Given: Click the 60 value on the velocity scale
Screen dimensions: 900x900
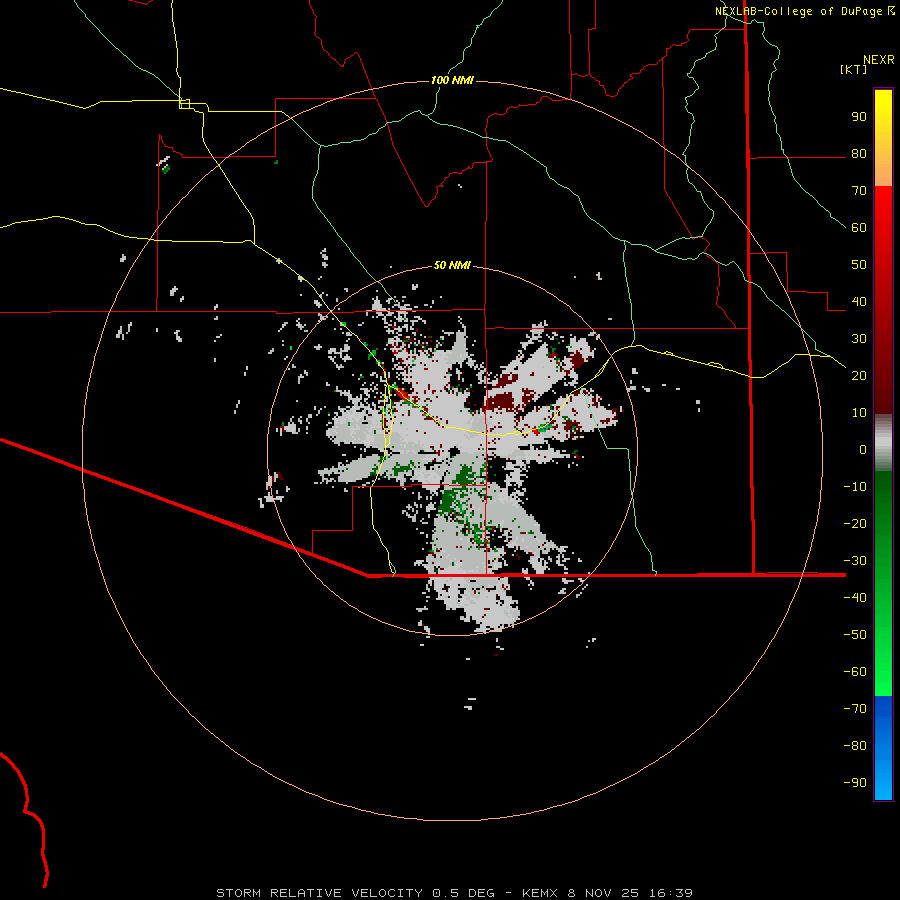Looking at the screenshot, I should click(x=859, y=227).
